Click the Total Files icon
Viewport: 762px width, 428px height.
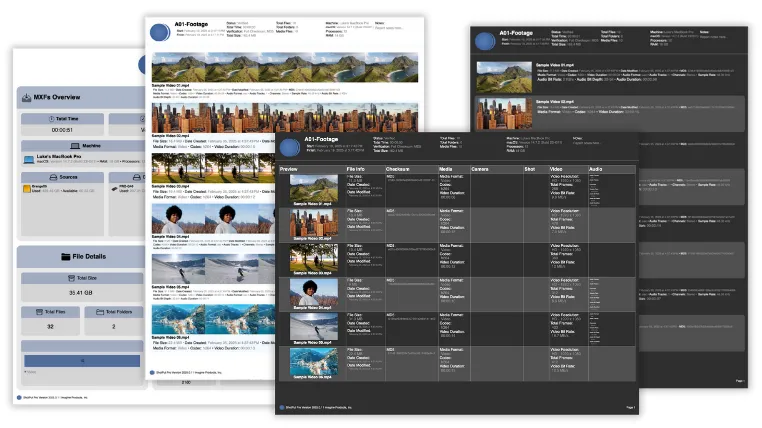coord(39,312)
